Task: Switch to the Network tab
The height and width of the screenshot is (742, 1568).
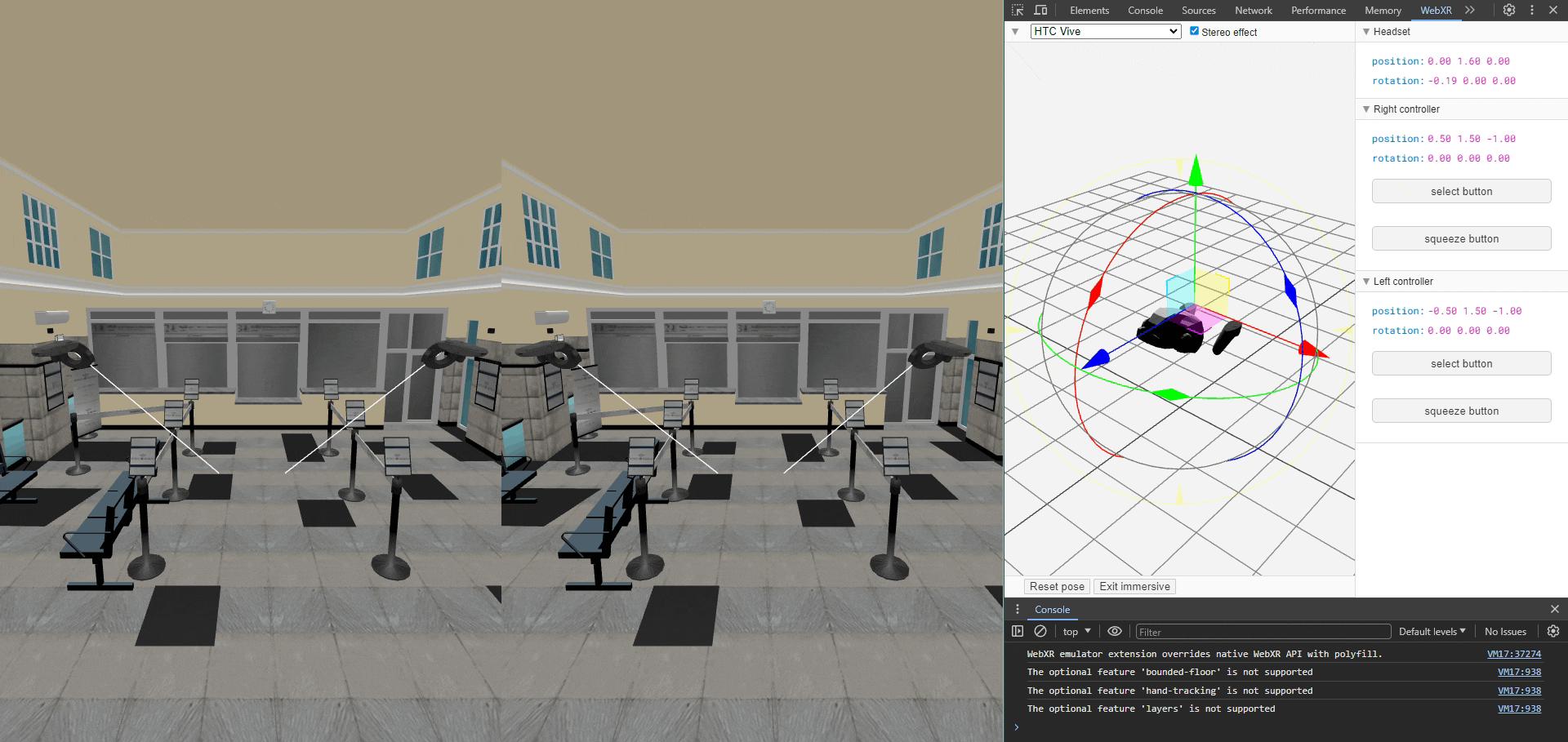Action: (x=1253, y=11)
